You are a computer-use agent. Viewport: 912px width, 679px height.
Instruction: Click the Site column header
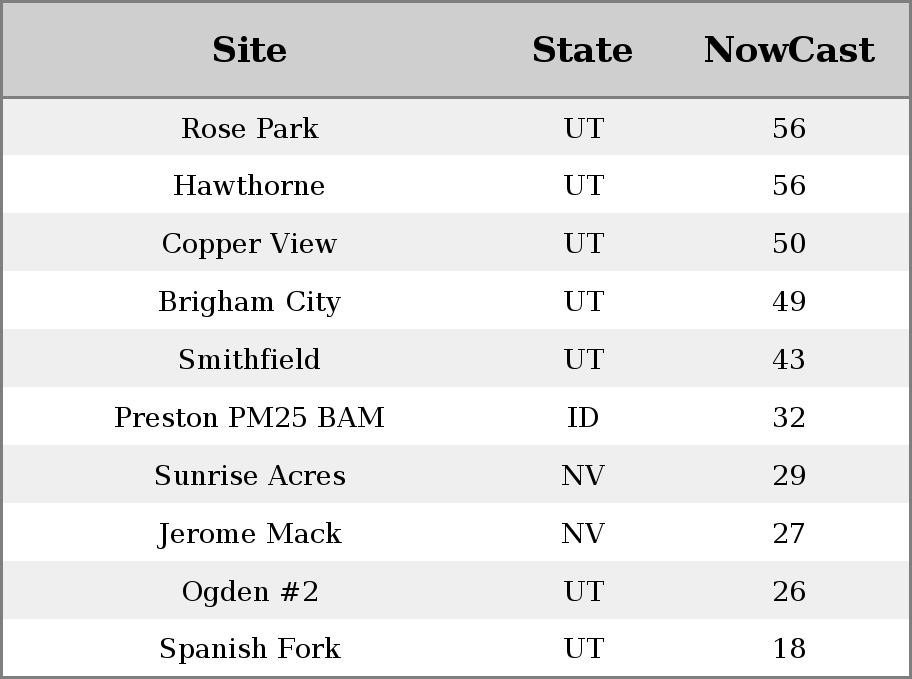point(249,50)
